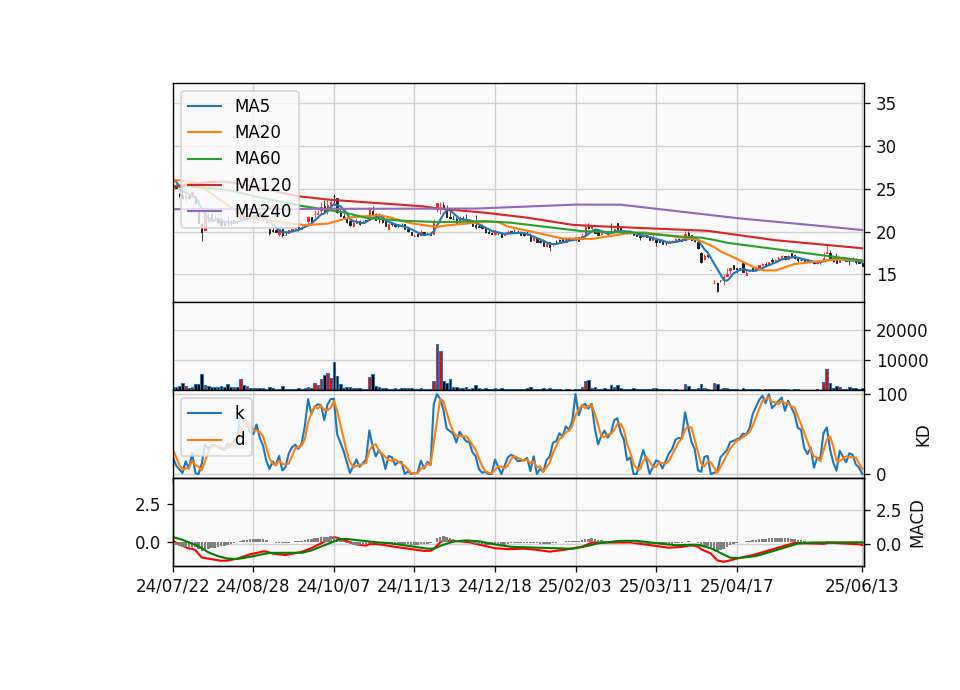Click right MACD axis value 0.0
The height and width of the screenshot is (690, 960).
[888, 545]
